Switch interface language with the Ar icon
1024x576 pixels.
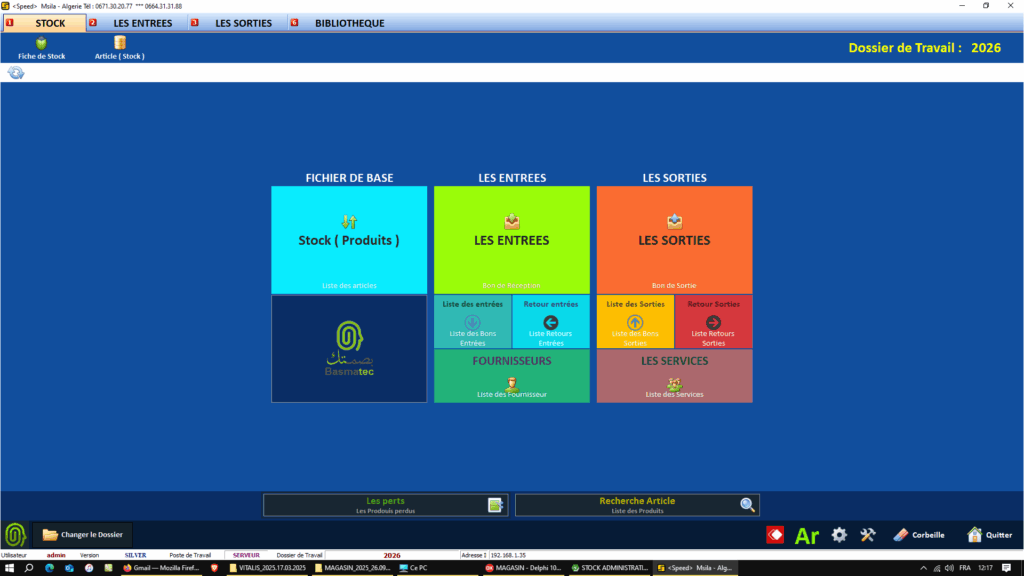coord(806,535)
